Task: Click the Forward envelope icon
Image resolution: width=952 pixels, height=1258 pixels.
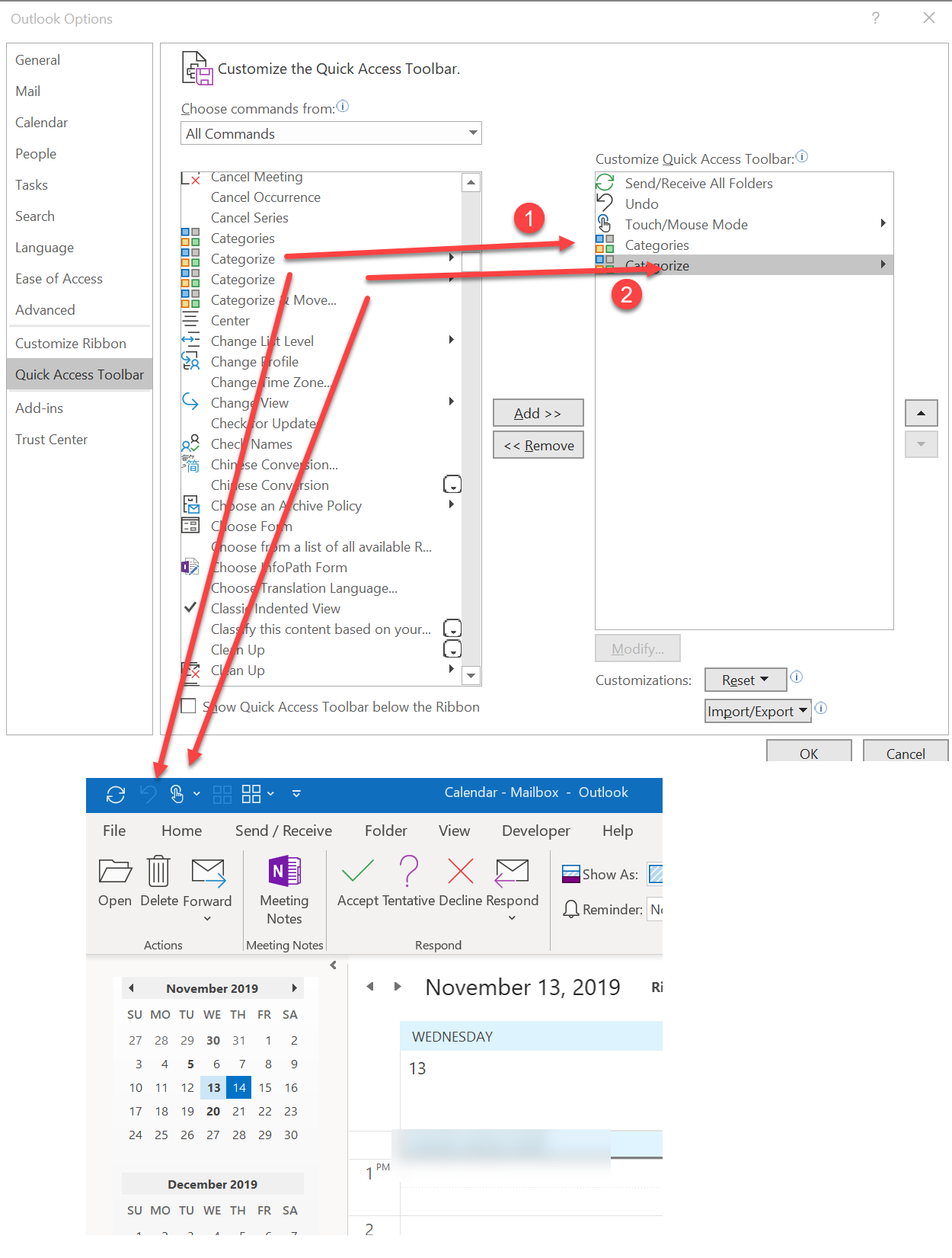Action: 208,872
